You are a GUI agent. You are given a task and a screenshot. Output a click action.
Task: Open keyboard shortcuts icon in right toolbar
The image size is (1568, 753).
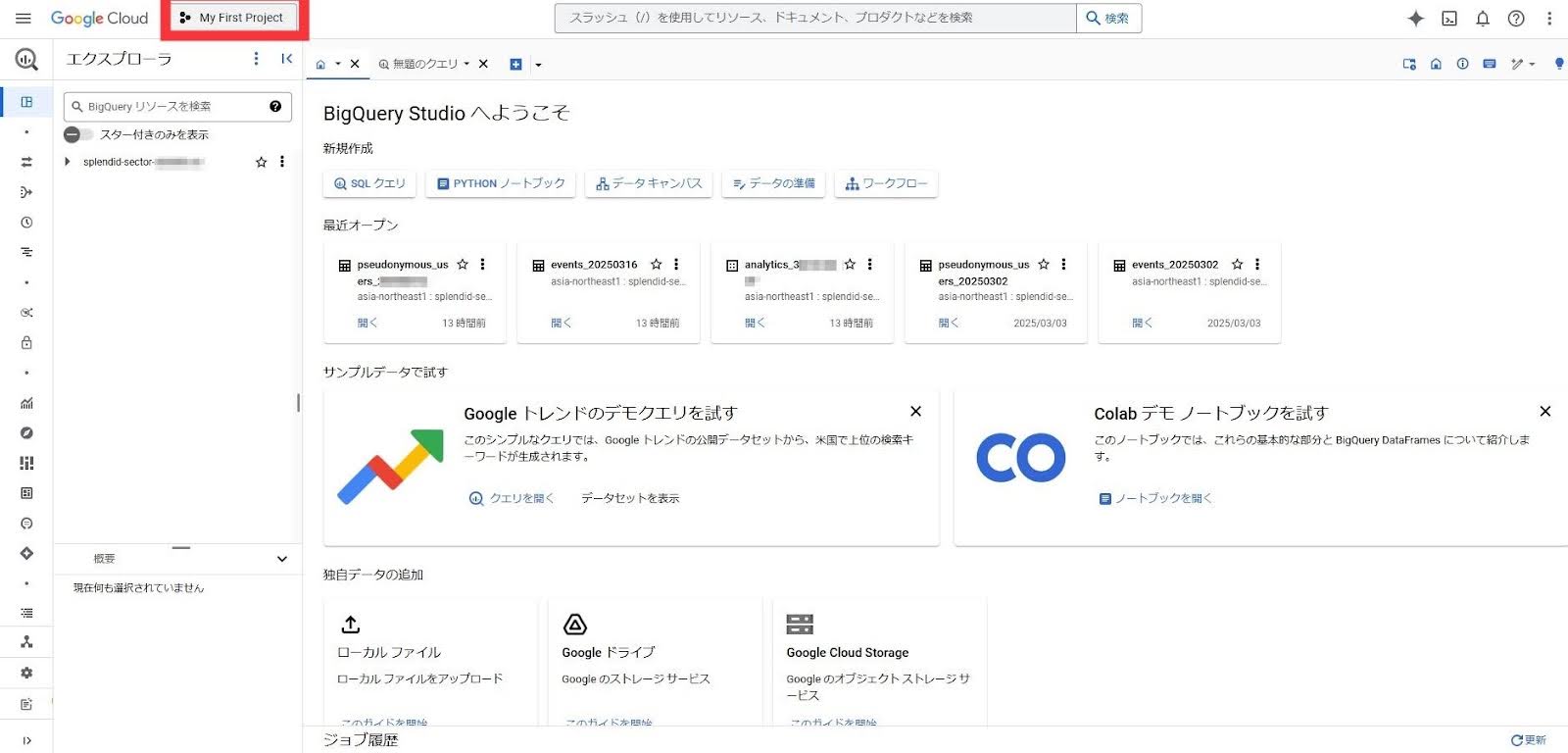point(1489,64)
